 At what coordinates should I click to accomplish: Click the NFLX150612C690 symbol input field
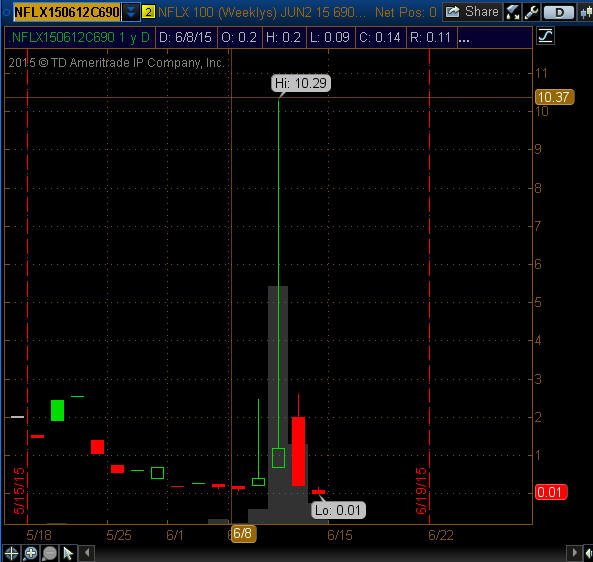point(67,12)
